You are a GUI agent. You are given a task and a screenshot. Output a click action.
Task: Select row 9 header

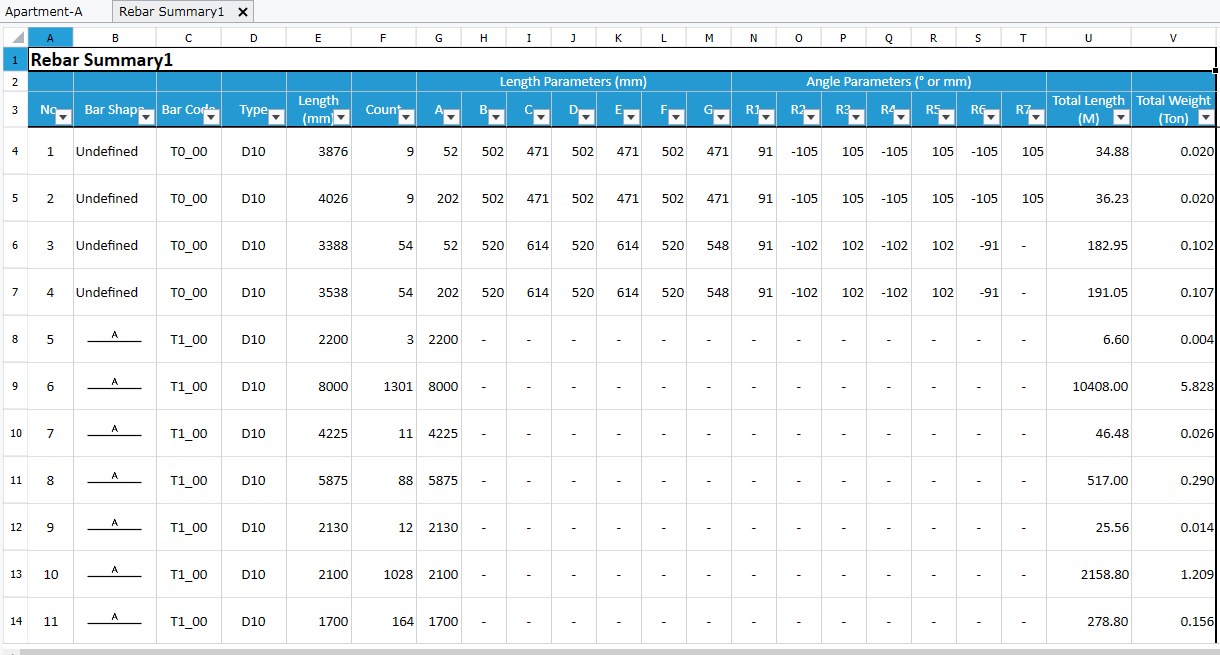(14, 386)
